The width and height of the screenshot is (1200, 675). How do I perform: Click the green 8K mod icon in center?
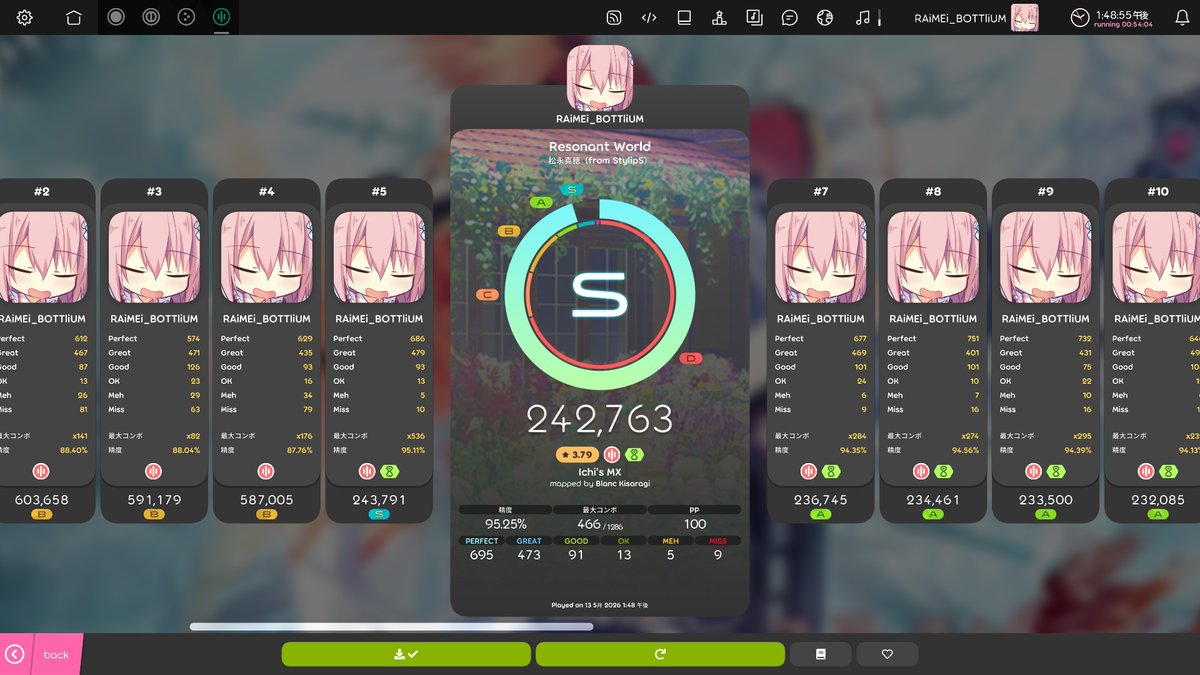634,455
